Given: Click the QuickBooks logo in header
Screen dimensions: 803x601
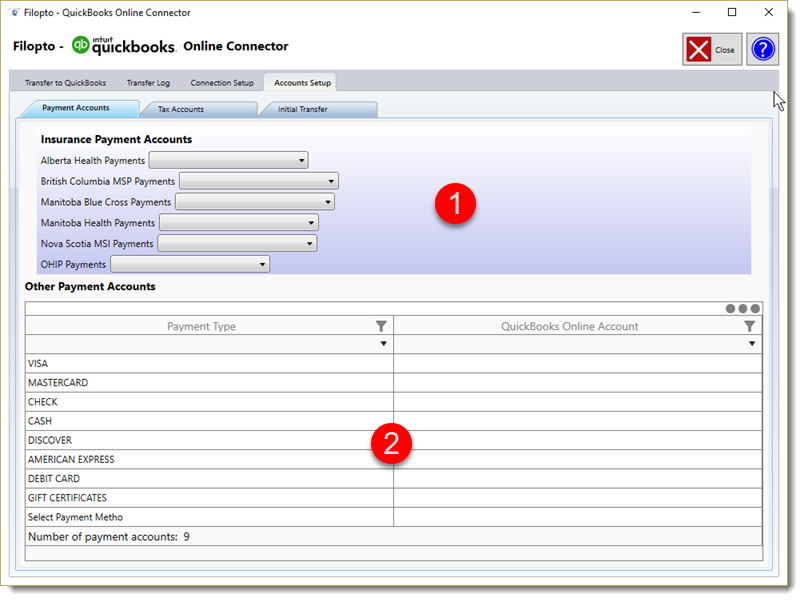Looking at the screenshot, I should coord(124,46).
